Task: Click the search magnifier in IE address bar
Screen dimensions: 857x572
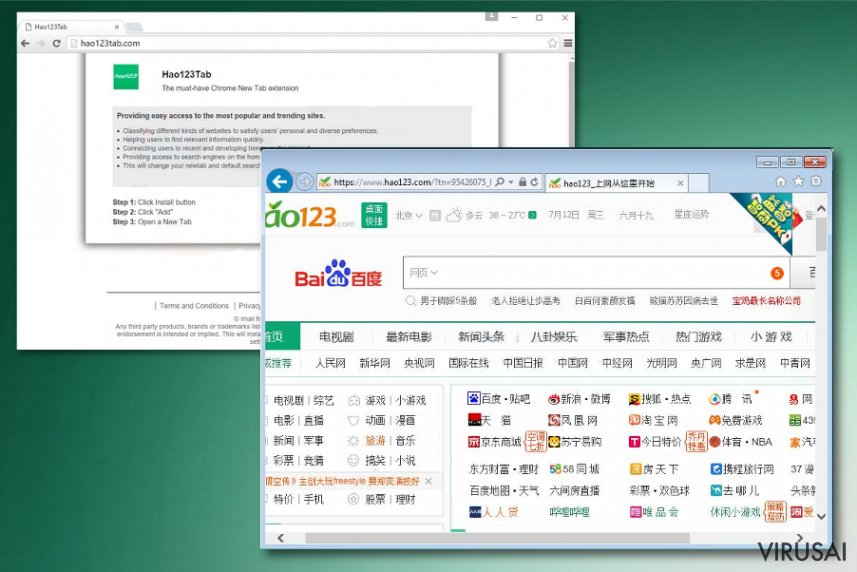Action: tap(500, 182)
